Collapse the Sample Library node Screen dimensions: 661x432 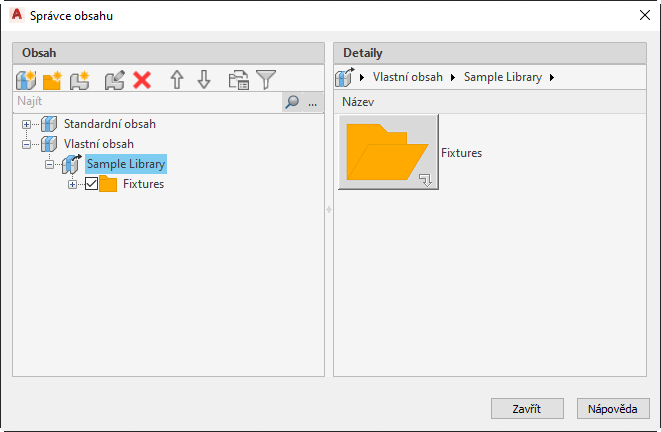click(x=48, y=164)
